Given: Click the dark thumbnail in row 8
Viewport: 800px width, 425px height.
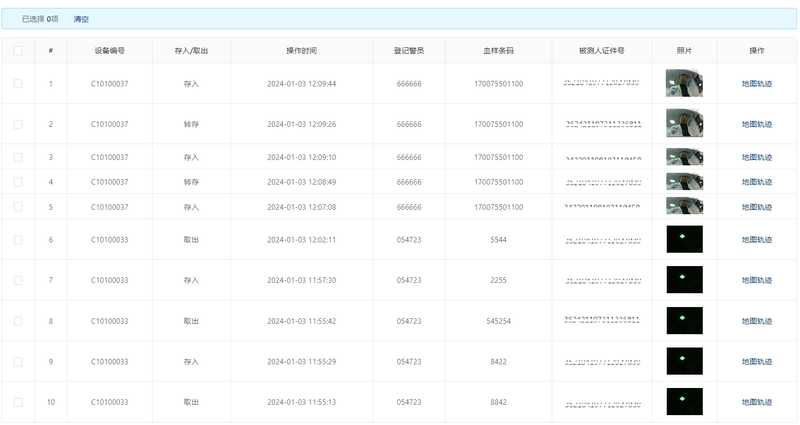Looking at the screenshot, I should pyautogui.click(x=684, y=320).
